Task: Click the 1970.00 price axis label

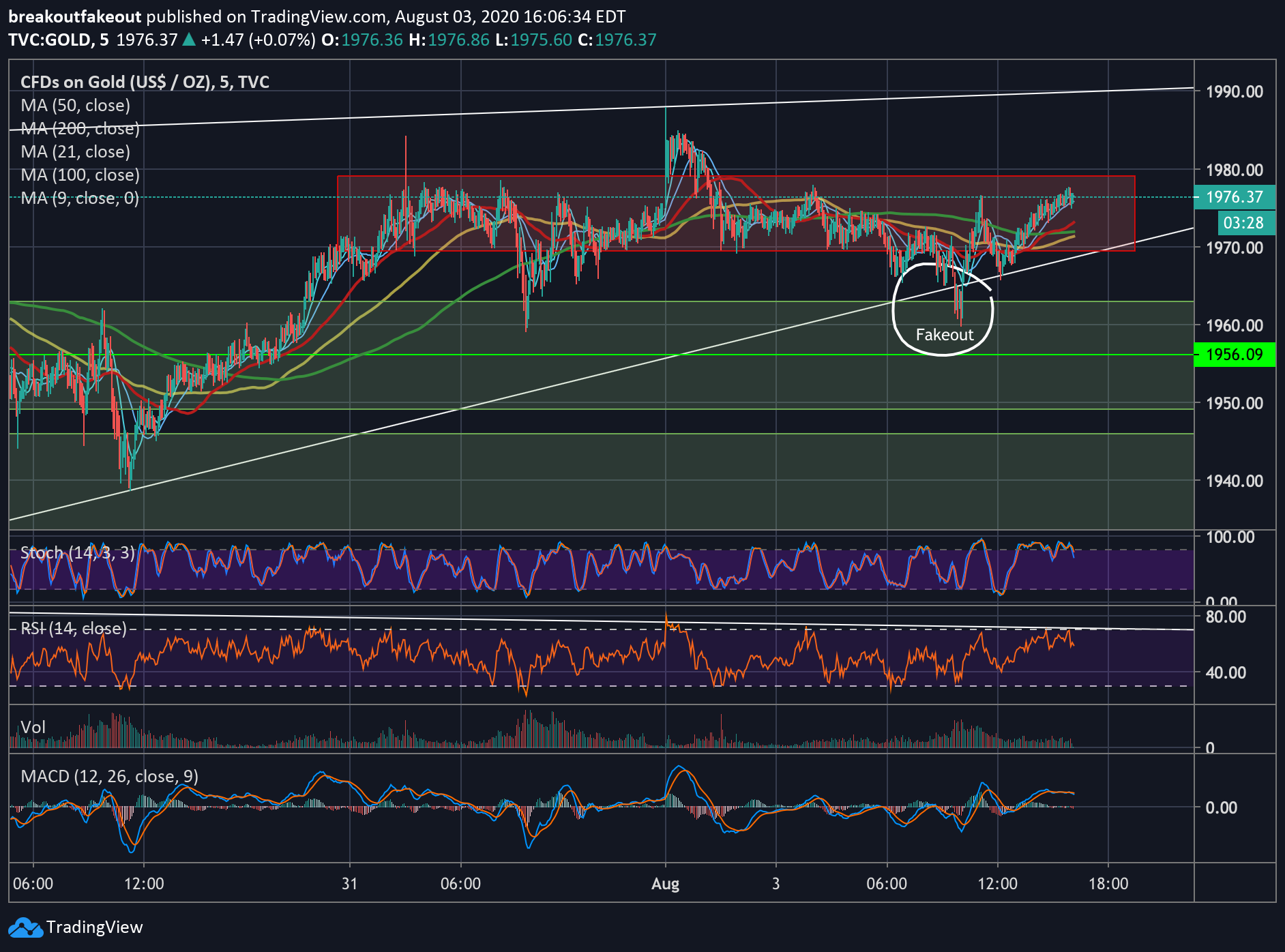Action: (1235, 248)
